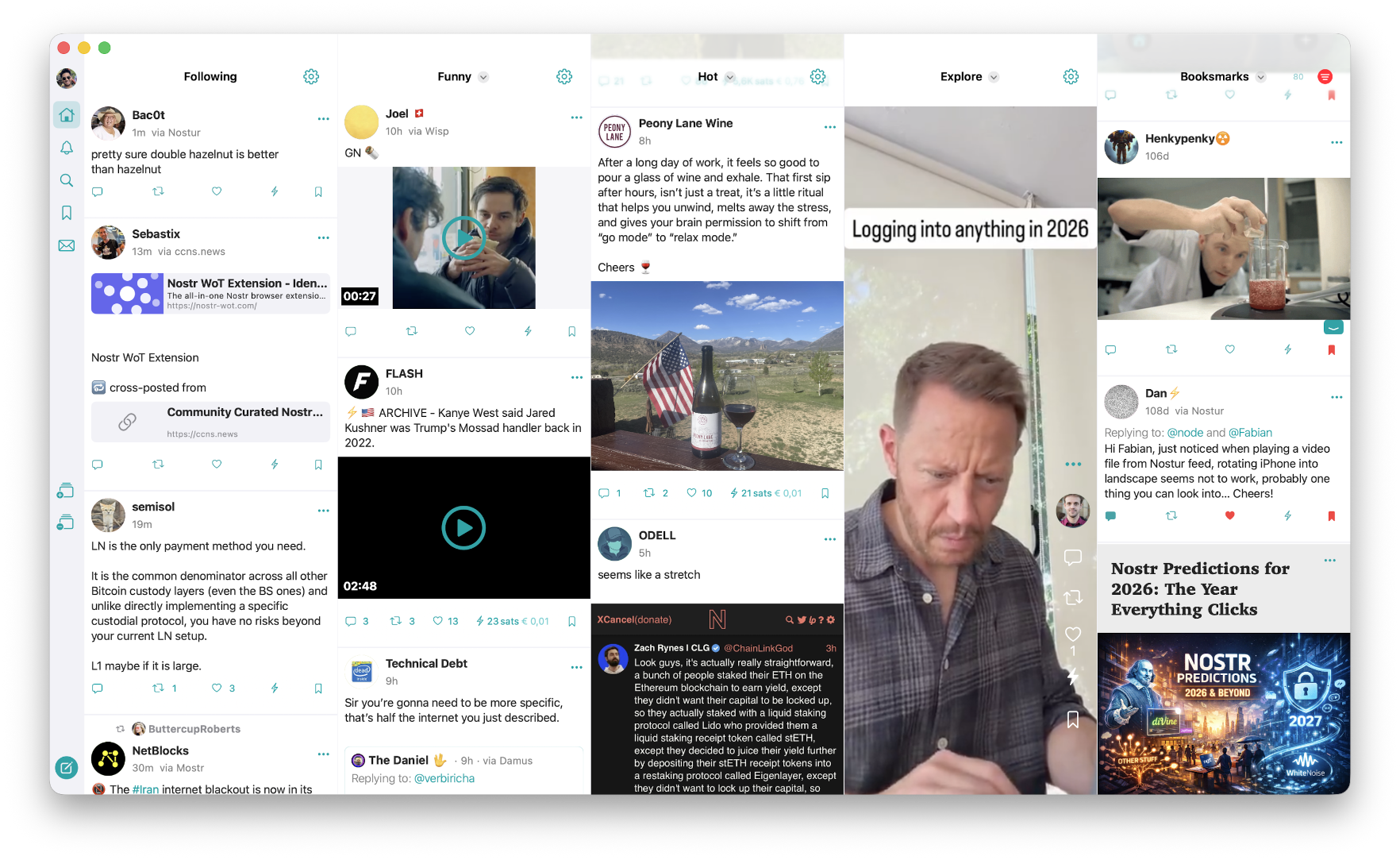
Task: Repost semisol's LN payment post
Action: (x=159, y=688)
